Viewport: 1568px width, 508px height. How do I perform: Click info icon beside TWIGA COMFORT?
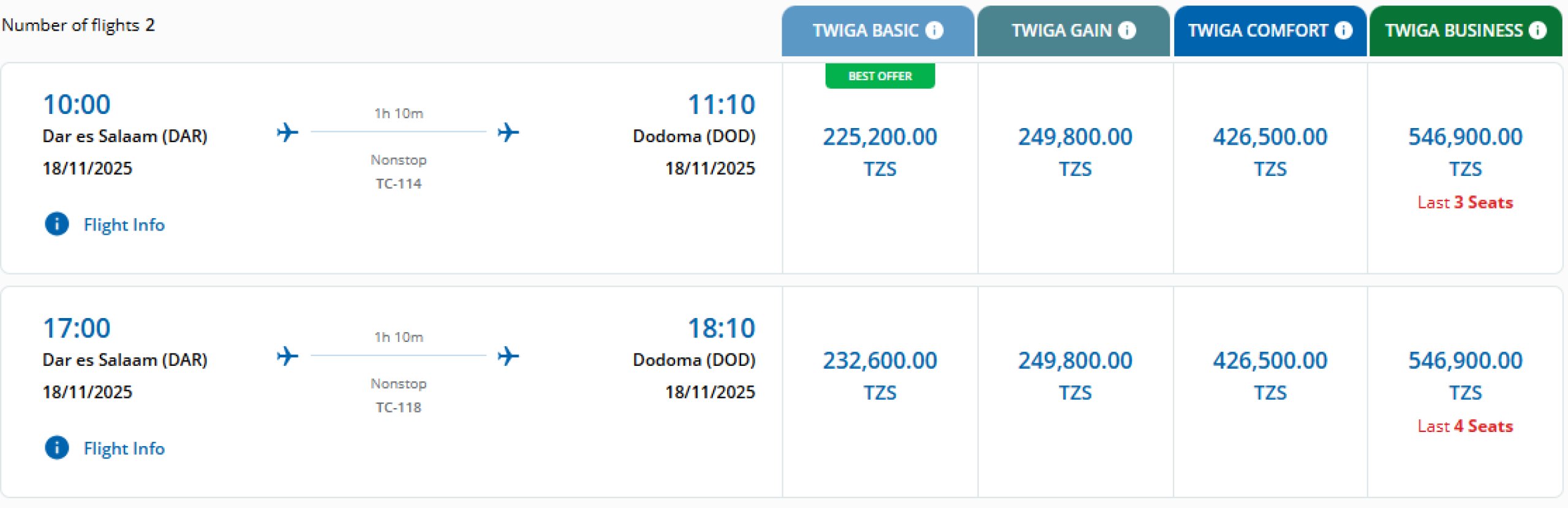coord(1343,30)
